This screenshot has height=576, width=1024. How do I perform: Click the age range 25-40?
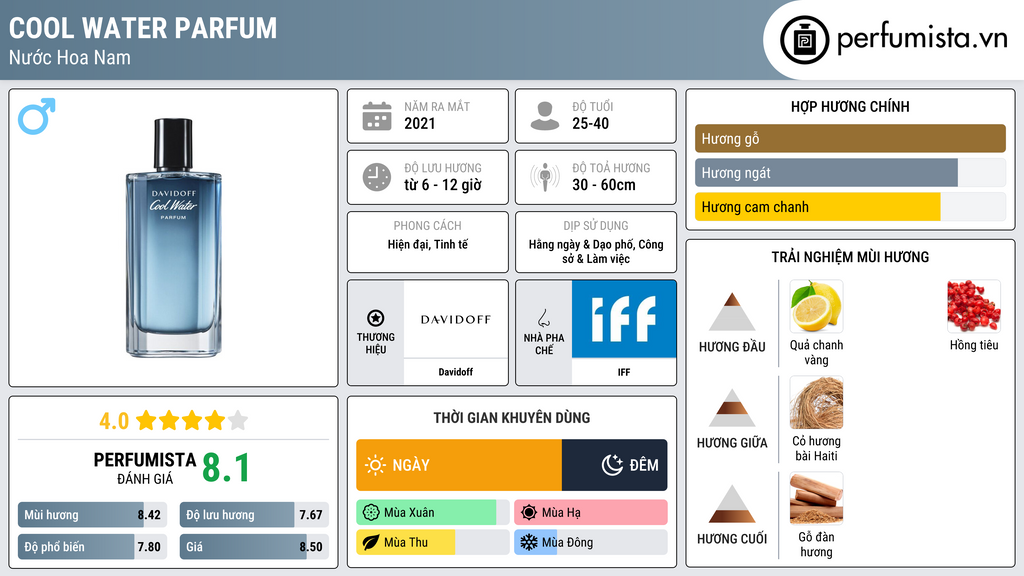click(590, 123)
